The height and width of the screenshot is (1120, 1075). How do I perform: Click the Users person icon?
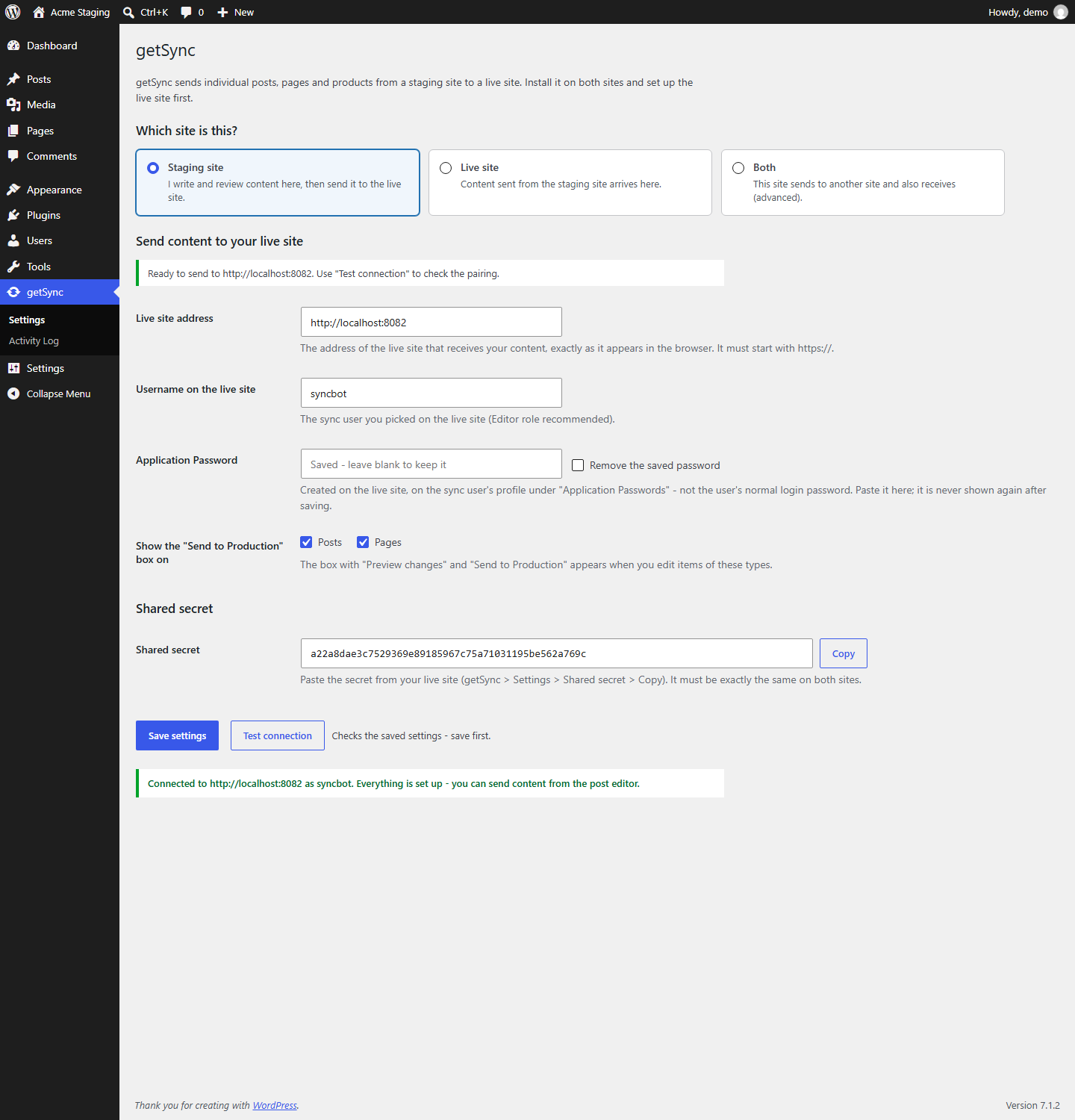coord(13,240)
